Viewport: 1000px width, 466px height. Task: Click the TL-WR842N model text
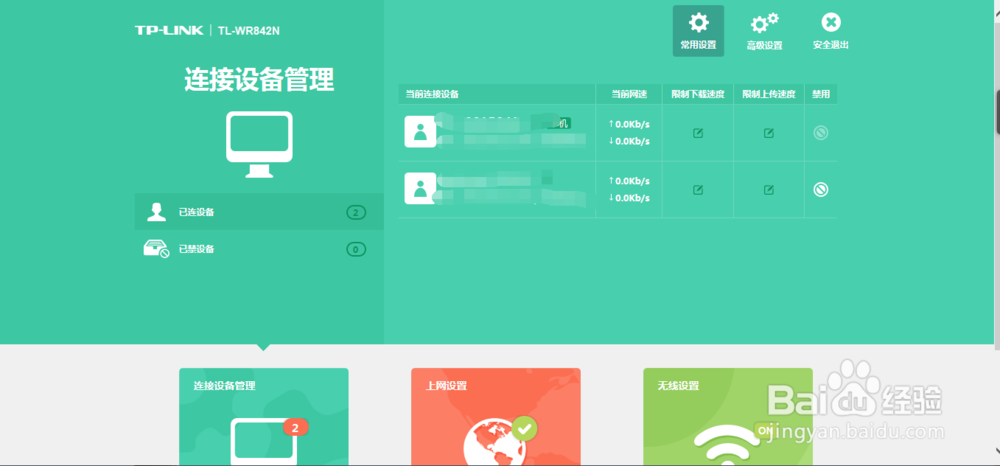pos(249,31)
